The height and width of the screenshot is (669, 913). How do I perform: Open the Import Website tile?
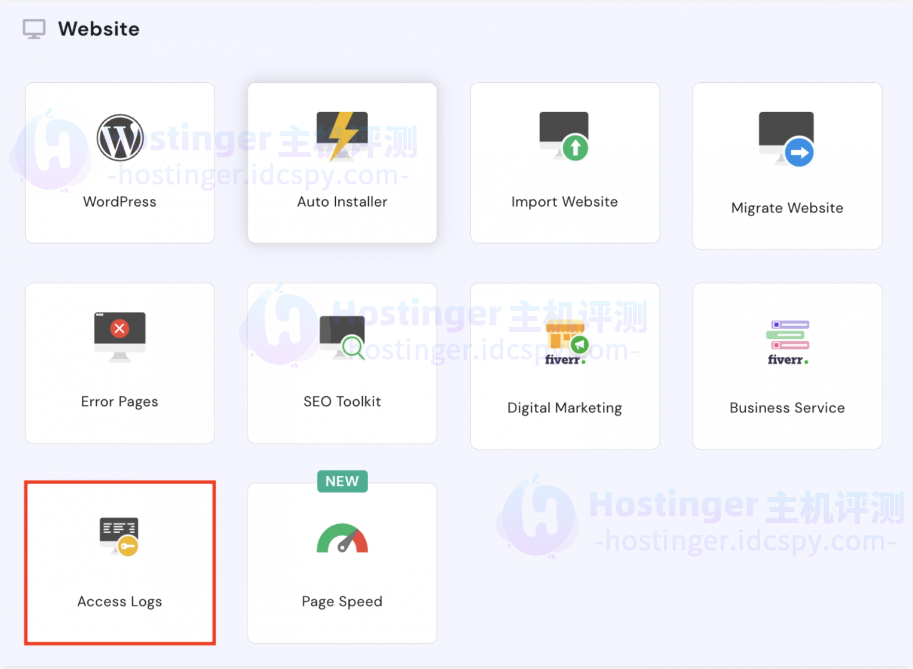point(564,165)
